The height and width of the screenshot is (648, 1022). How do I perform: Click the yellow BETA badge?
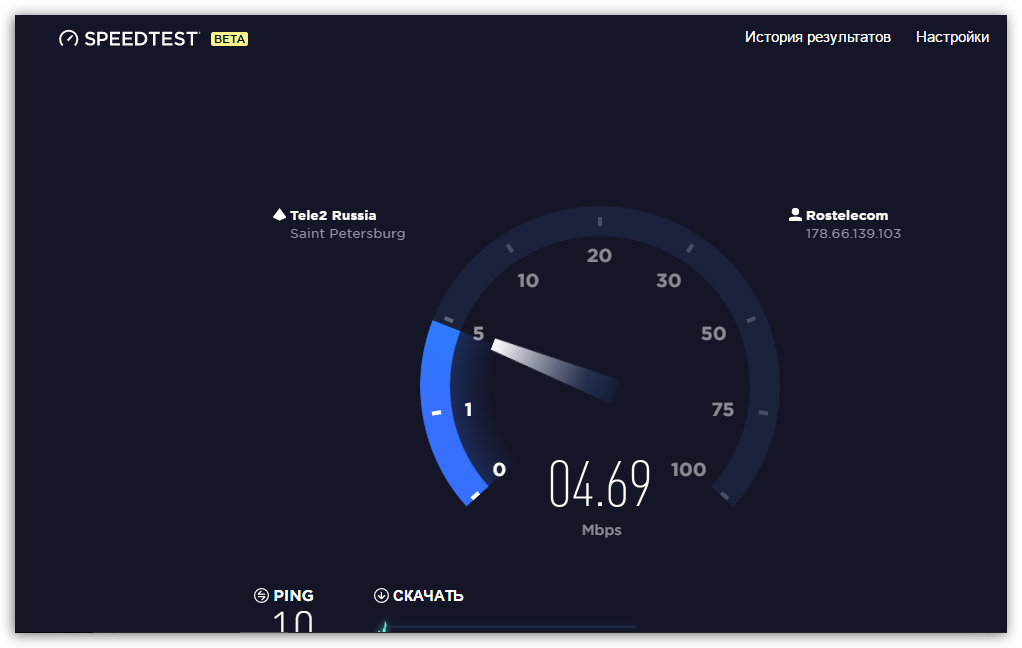(x=229, y=39)
